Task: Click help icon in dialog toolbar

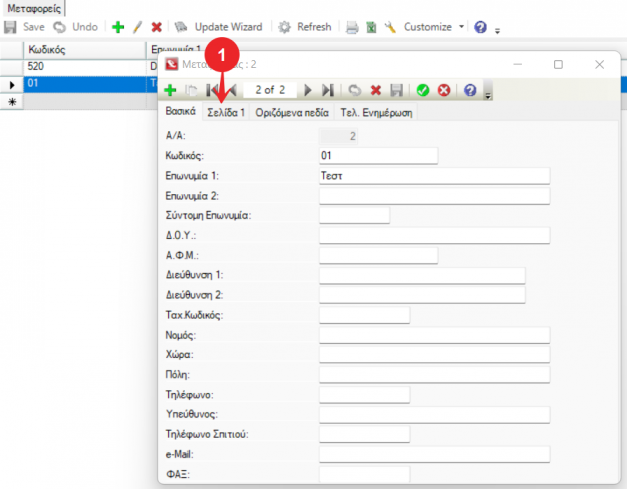Action: (470, 90)
